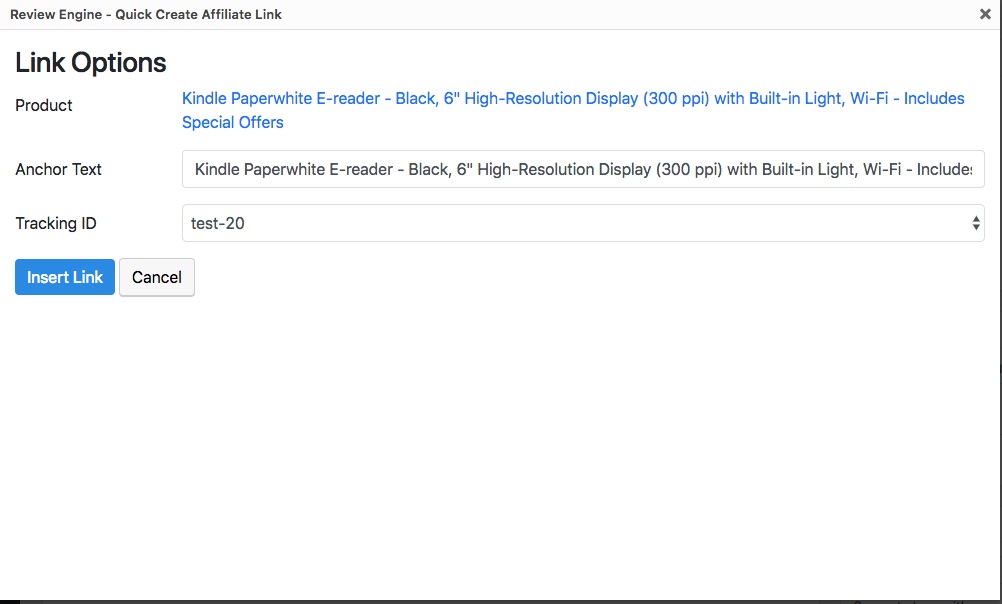Click the Anchor Text label
Viewport: 1002px width, 604px height.
58,169
